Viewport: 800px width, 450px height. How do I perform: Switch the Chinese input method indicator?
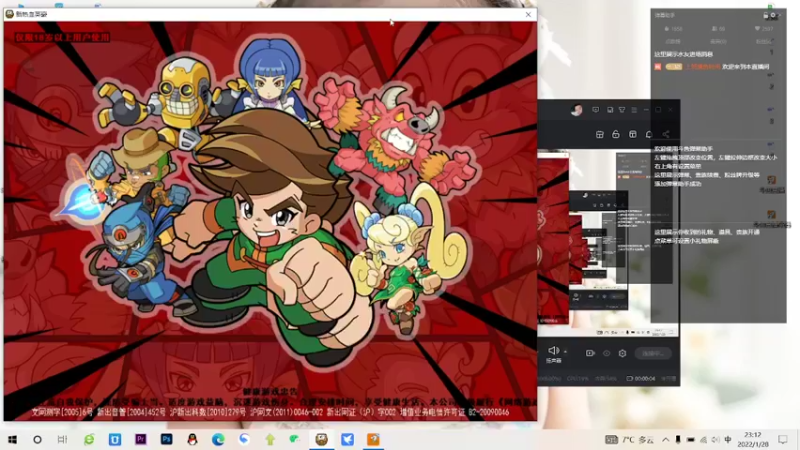pos(728,439)
